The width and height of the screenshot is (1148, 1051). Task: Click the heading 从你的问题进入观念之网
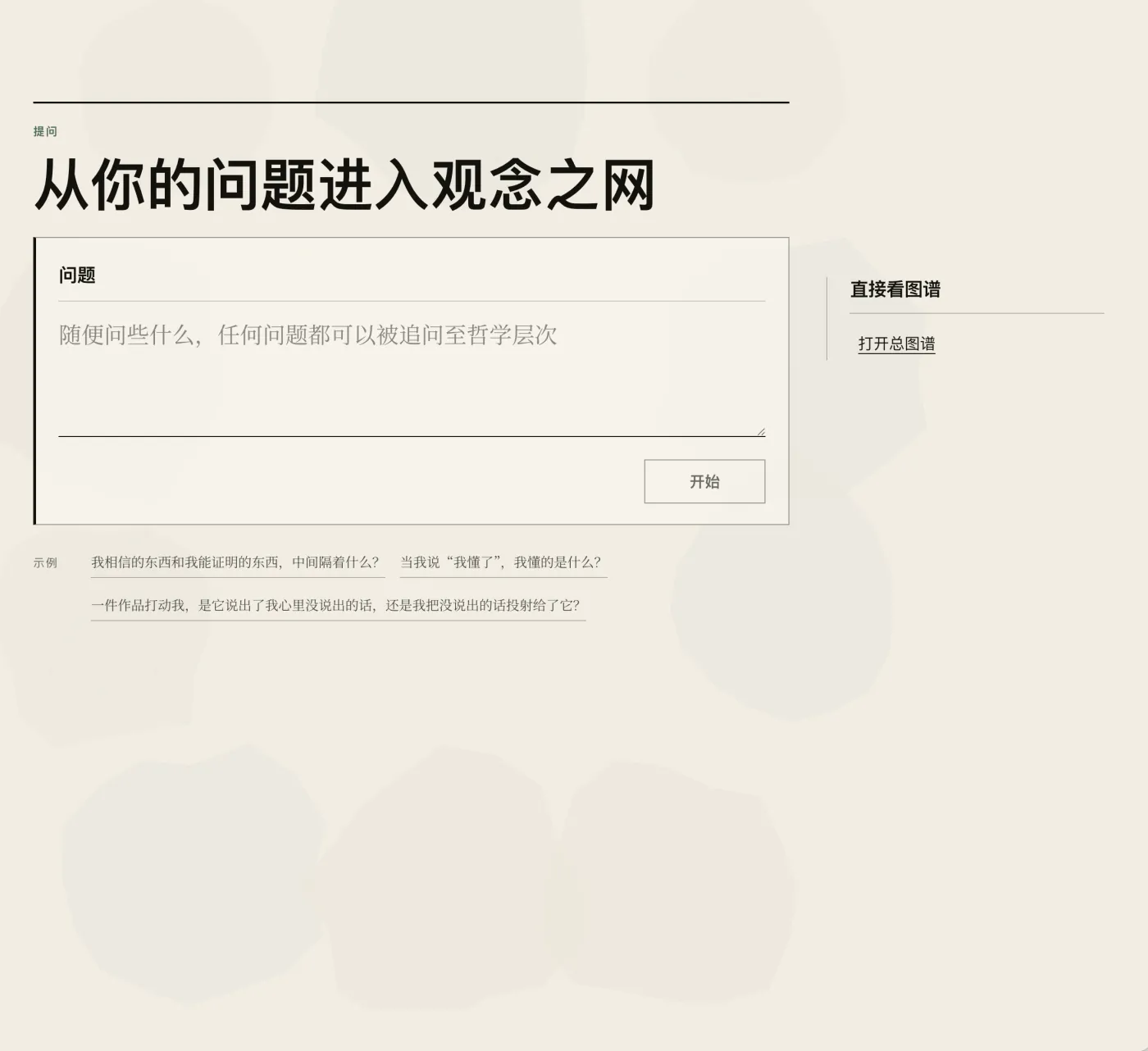(x=344, y=185)
